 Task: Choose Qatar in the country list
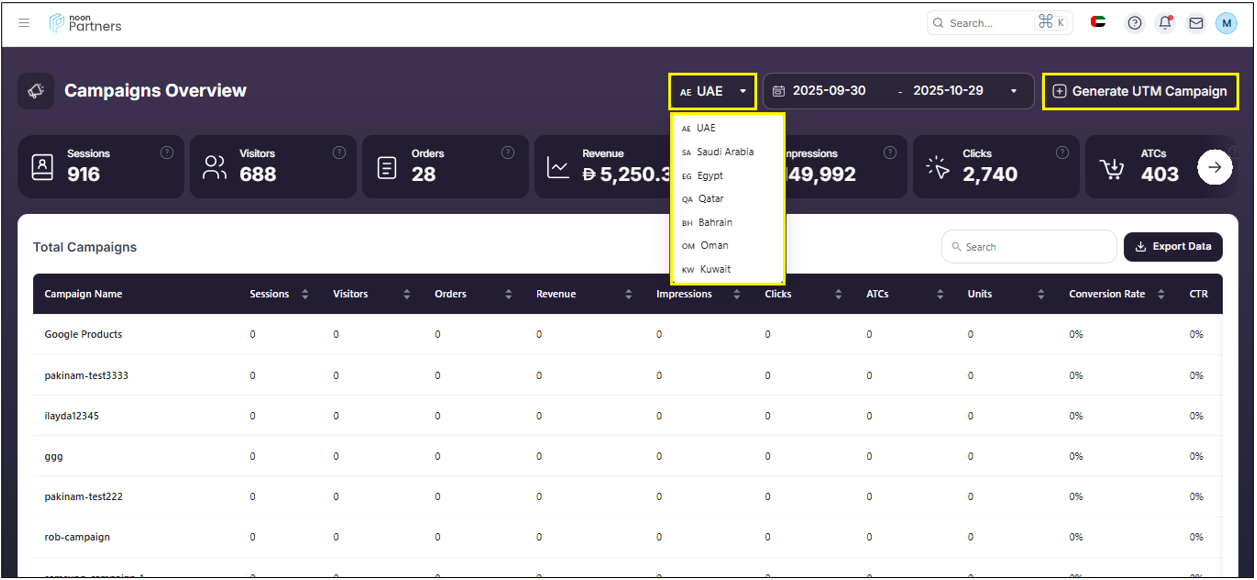click(x=711, y=199)
